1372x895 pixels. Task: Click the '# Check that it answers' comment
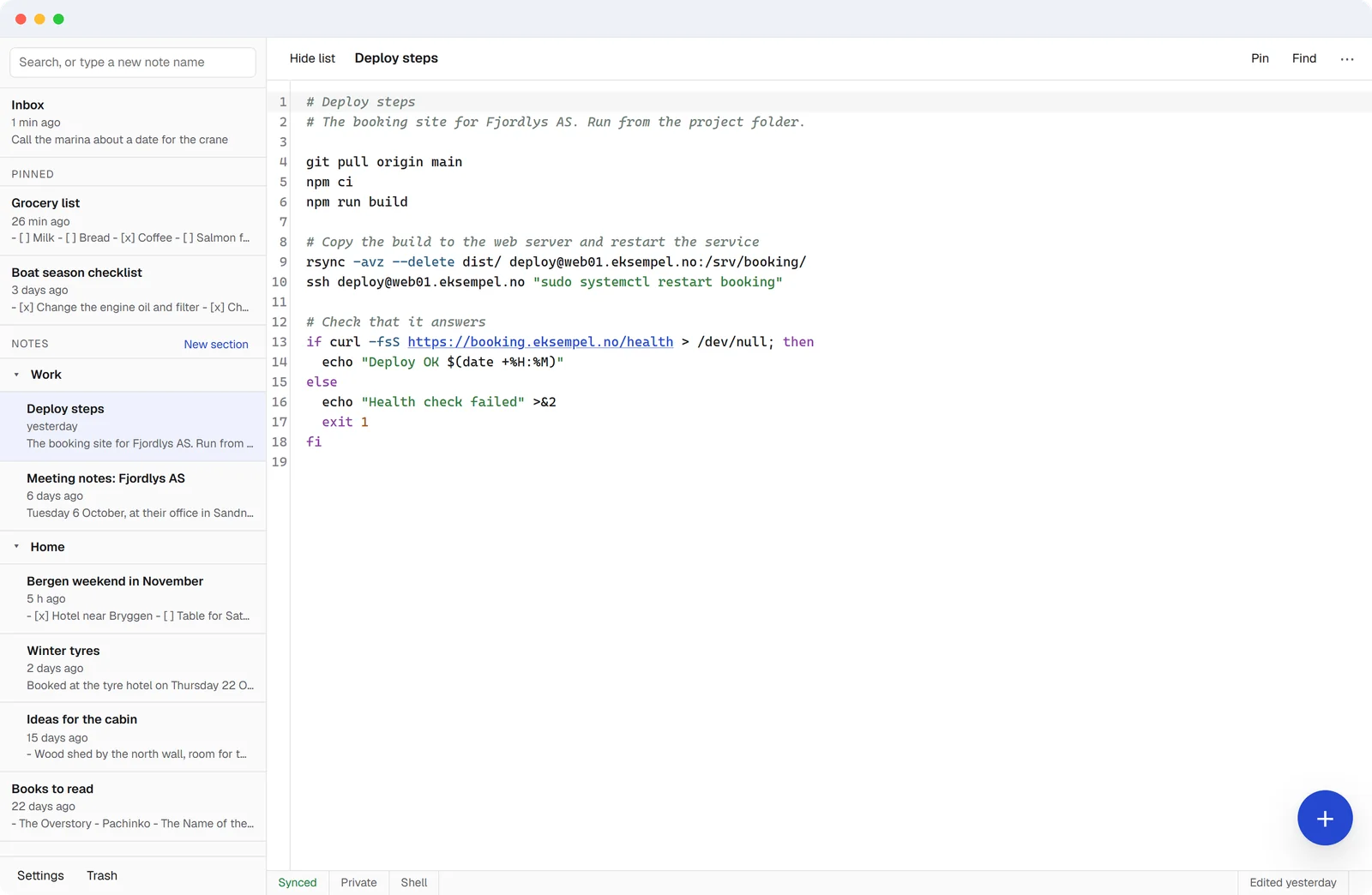395,322
